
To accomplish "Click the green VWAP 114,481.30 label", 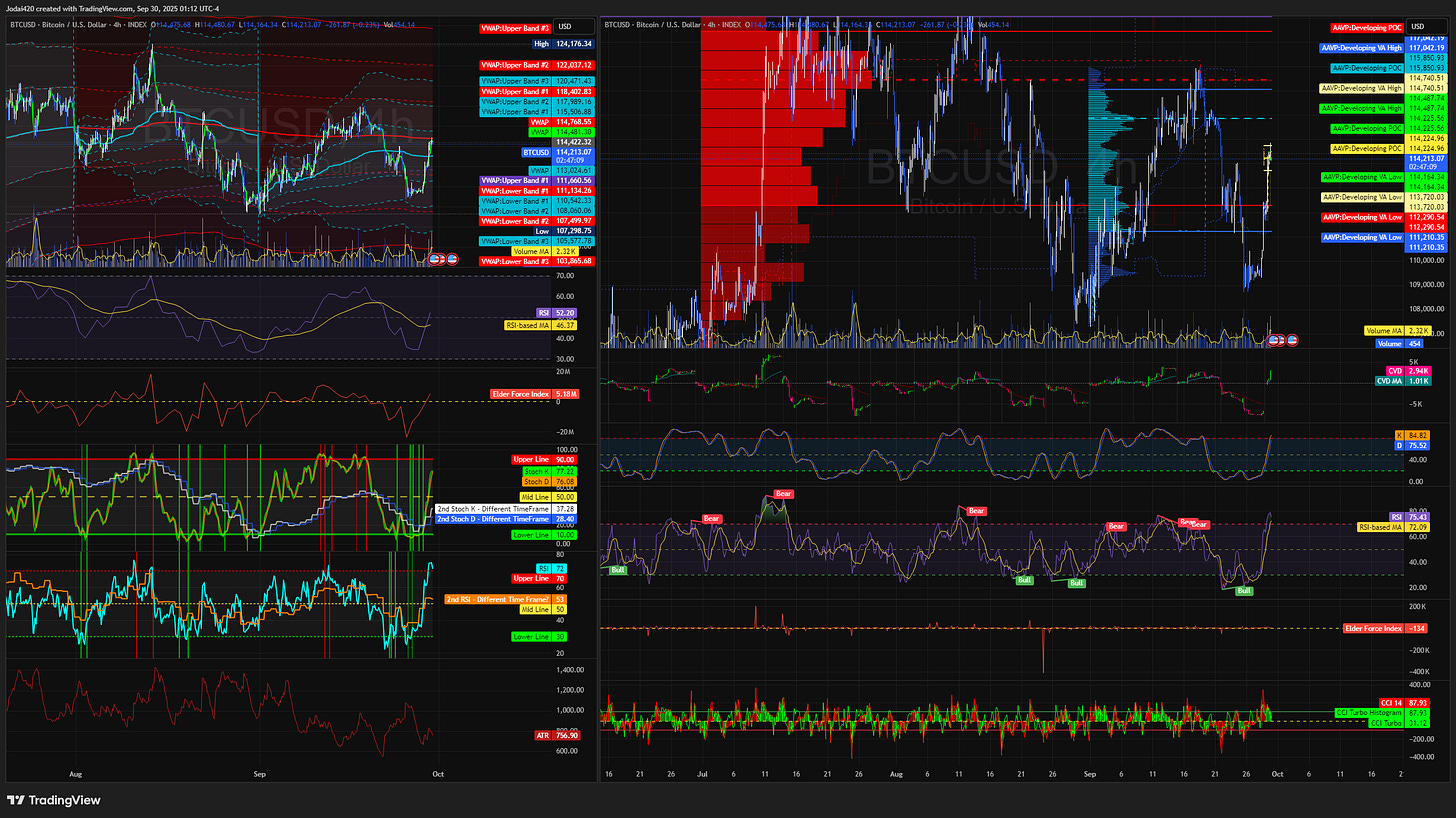I will click(x=562, y=132).
